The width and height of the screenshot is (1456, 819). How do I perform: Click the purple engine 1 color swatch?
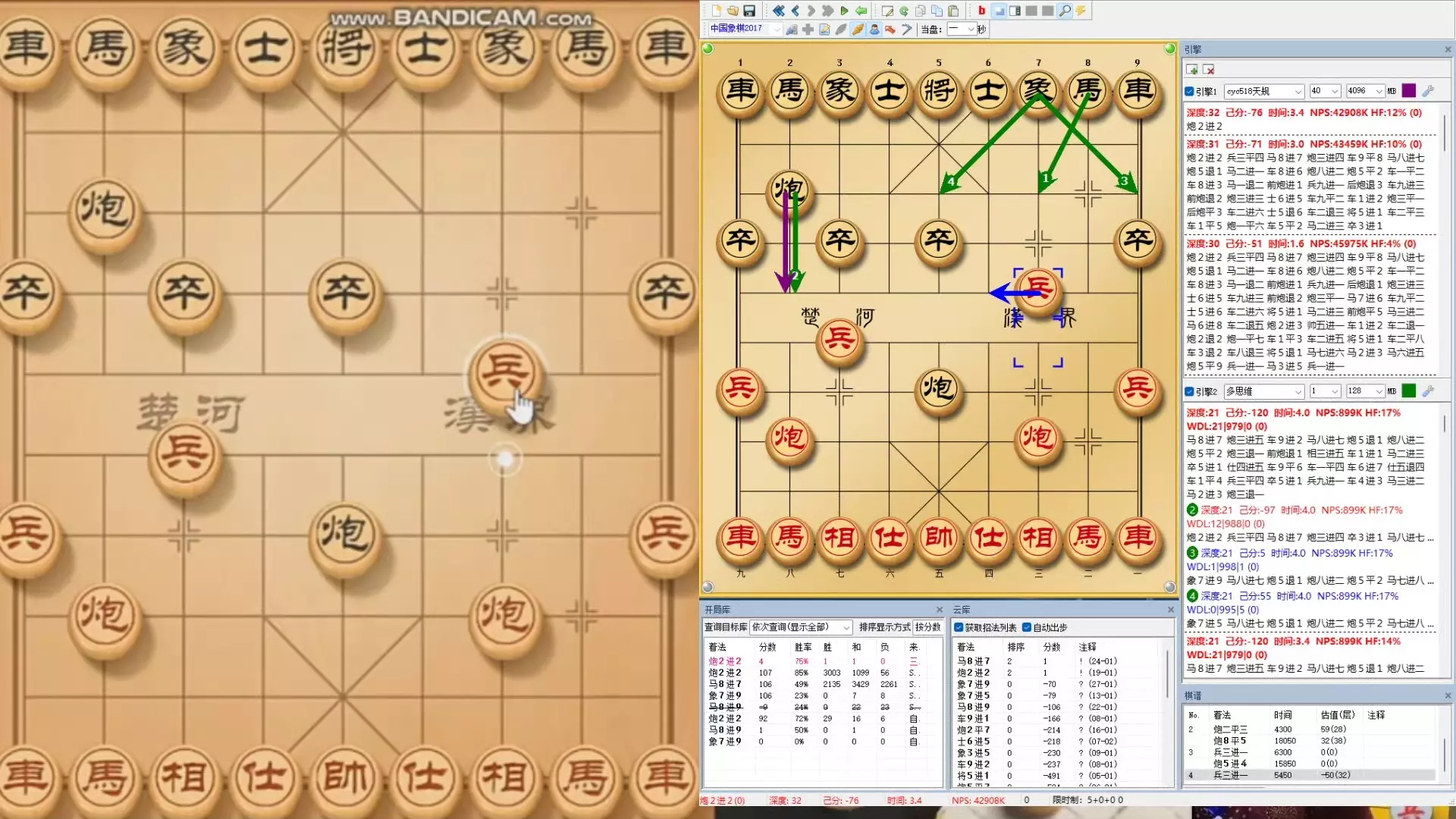click(1409, 91)
